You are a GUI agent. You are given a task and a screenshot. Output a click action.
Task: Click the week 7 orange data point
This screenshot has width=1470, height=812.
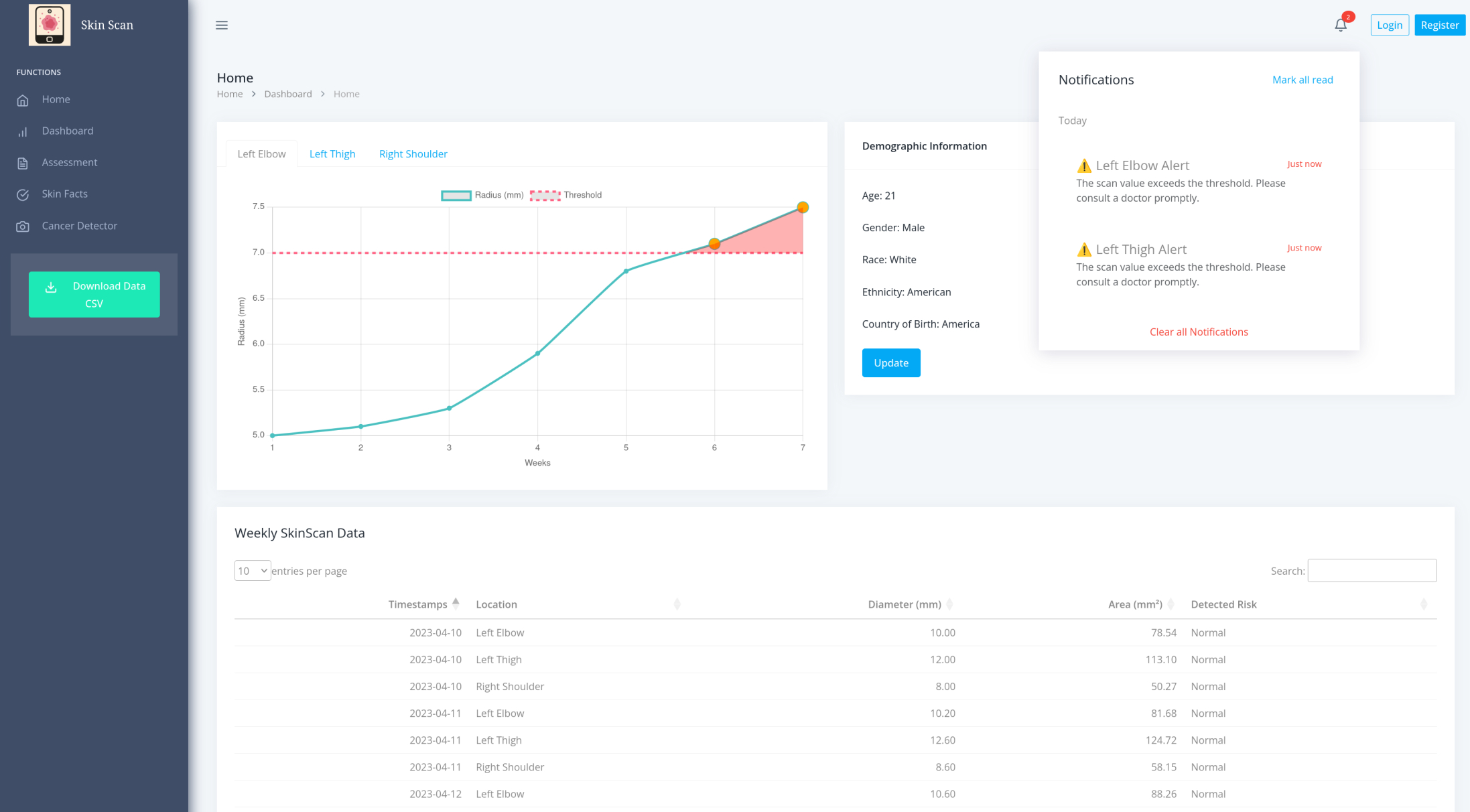(803, 208)
